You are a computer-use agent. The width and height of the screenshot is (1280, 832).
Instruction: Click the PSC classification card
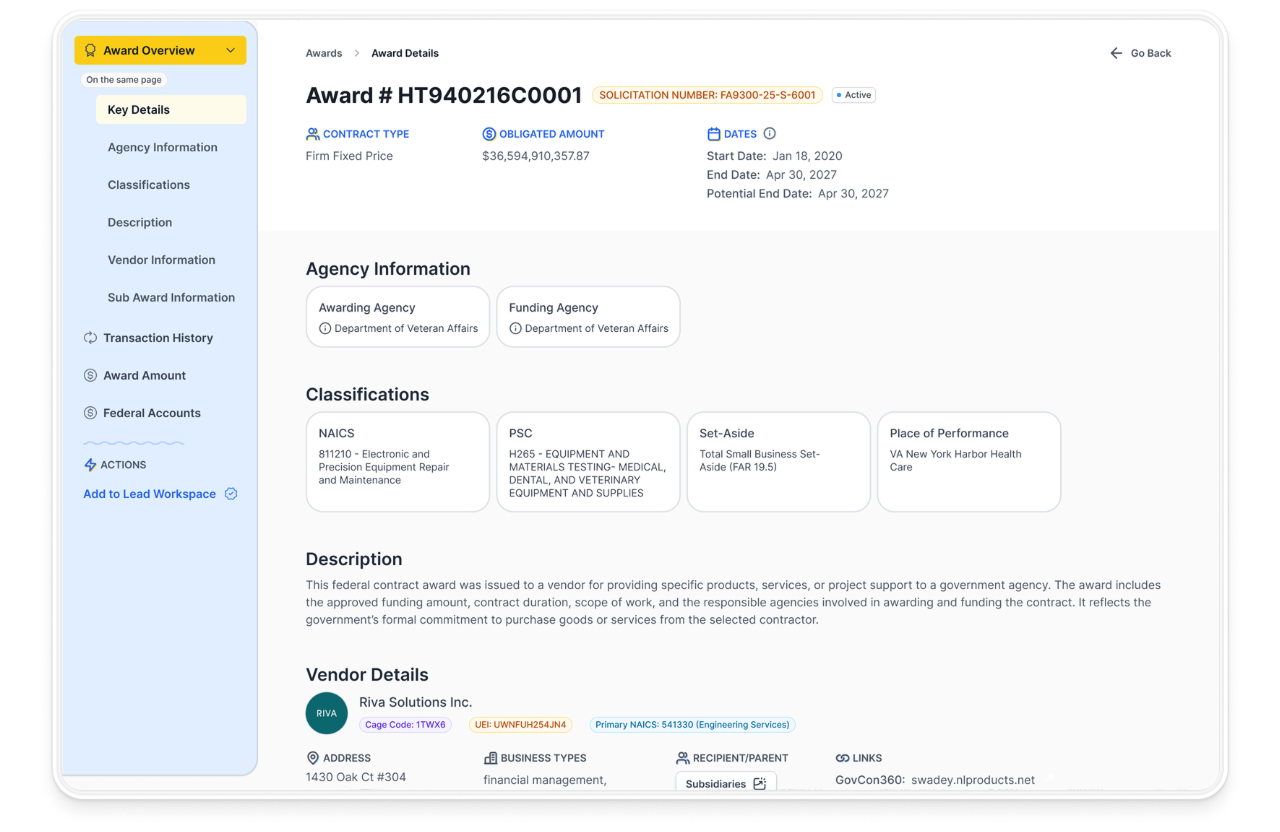pyautogui.click(x=588, y=462)
